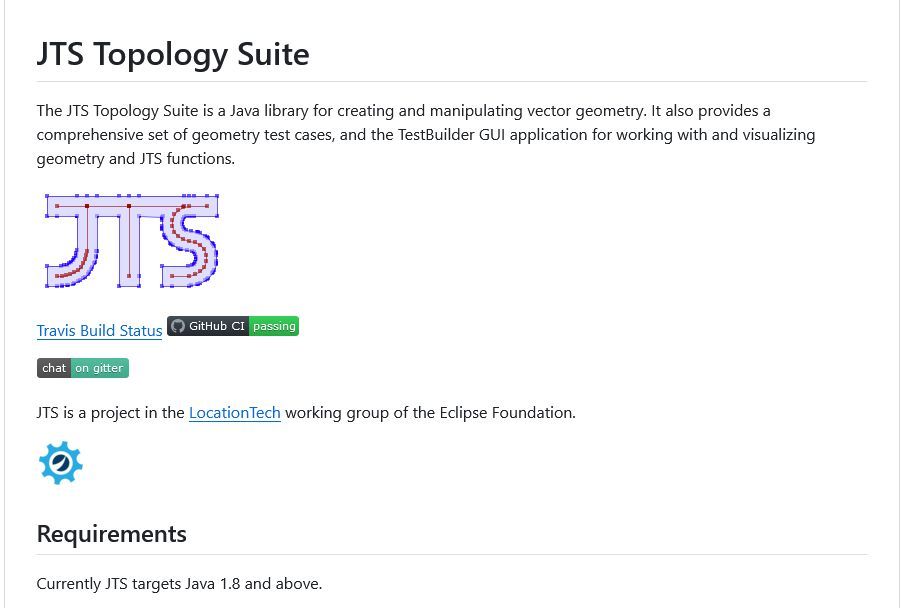Click the JTS Topology Suite heading
Screen dimensions: 903x608
pyautogui.click(x=173, y=54)
